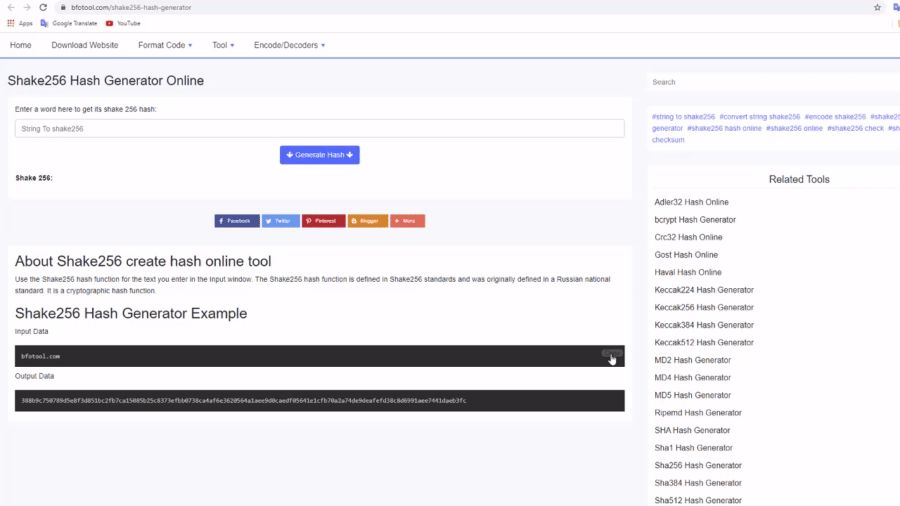Expand the Tool dropdown menu

pyautogui.click(x=223, y=45)
